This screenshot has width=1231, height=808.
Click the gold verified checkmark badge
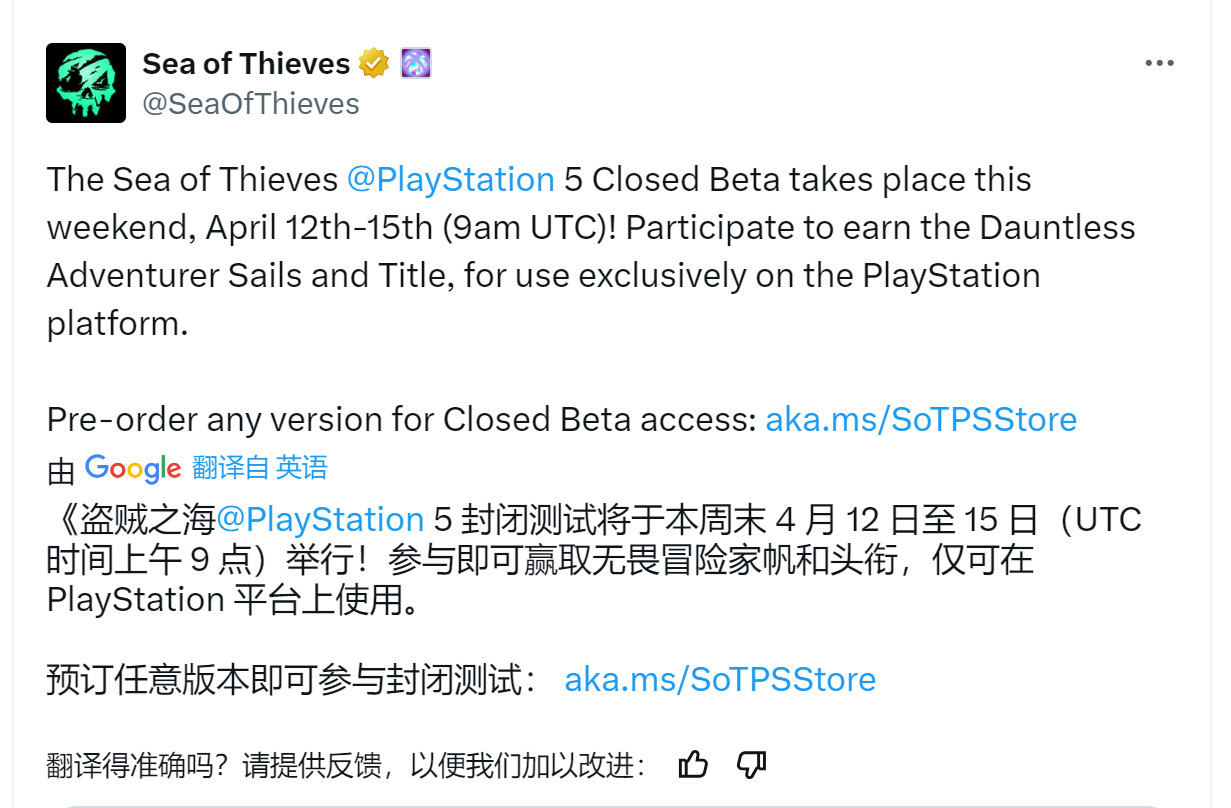pos(373,62)
